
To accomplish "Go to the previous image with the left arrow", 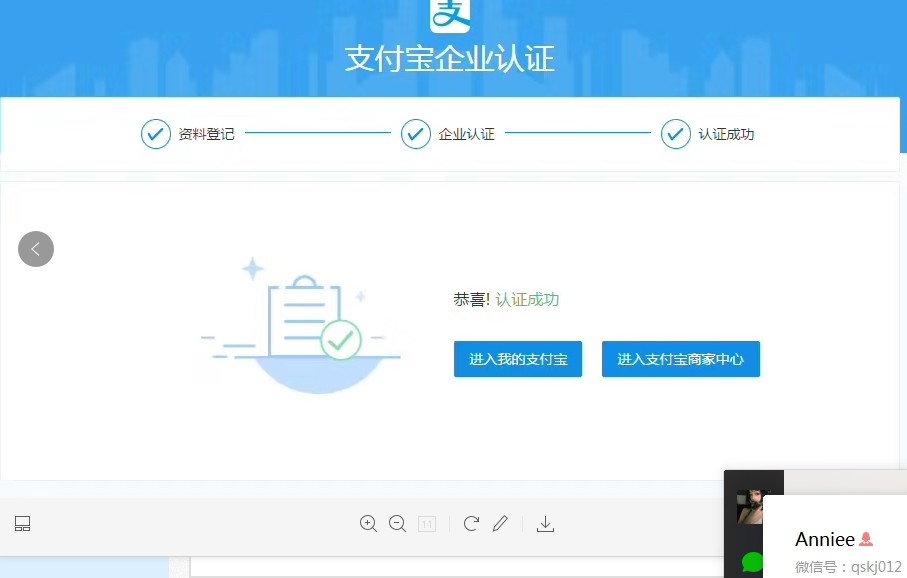I will pos(36,249).
